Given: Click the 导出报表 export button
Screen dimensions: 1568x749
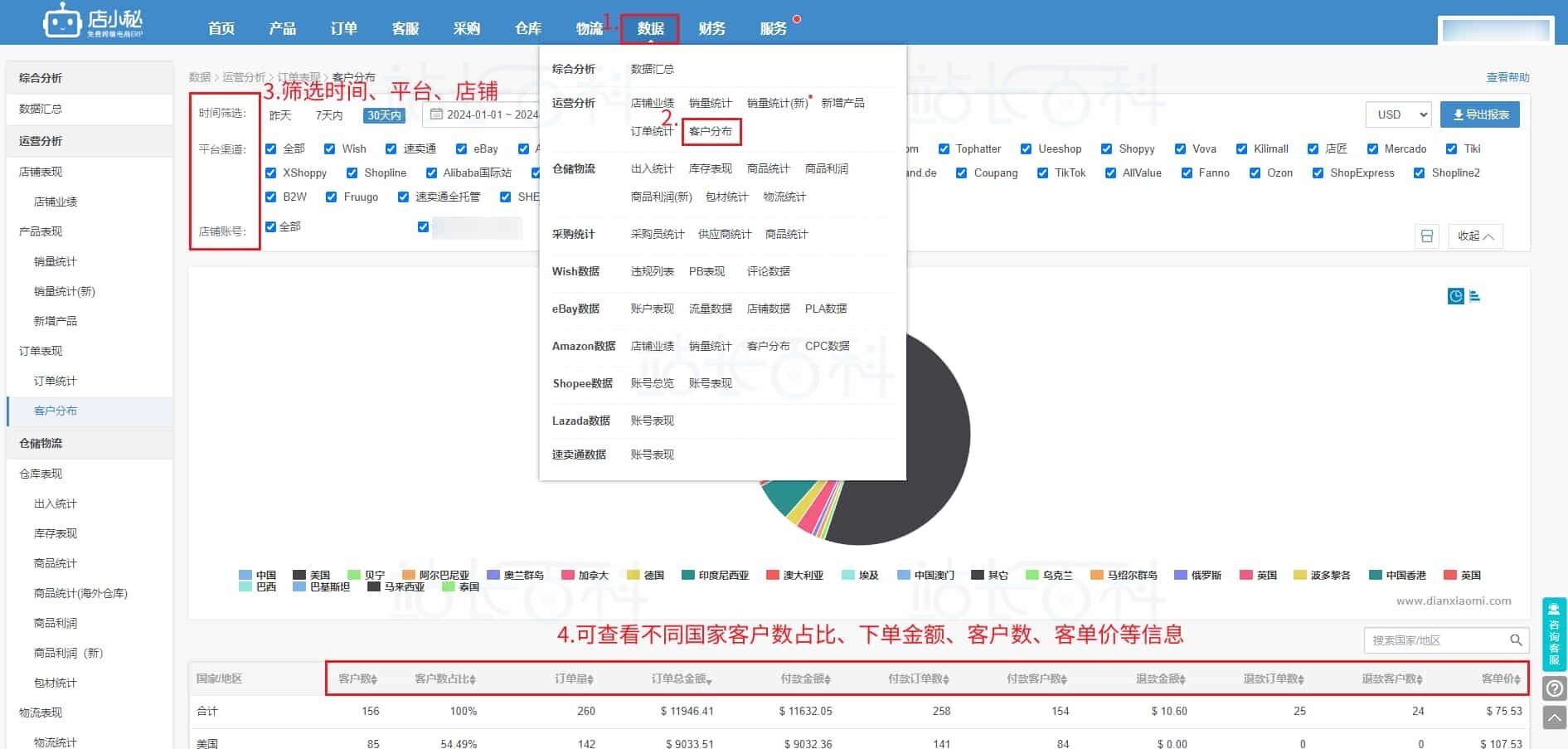Looking at the screenshot, I should click(x=1480, y=114).
